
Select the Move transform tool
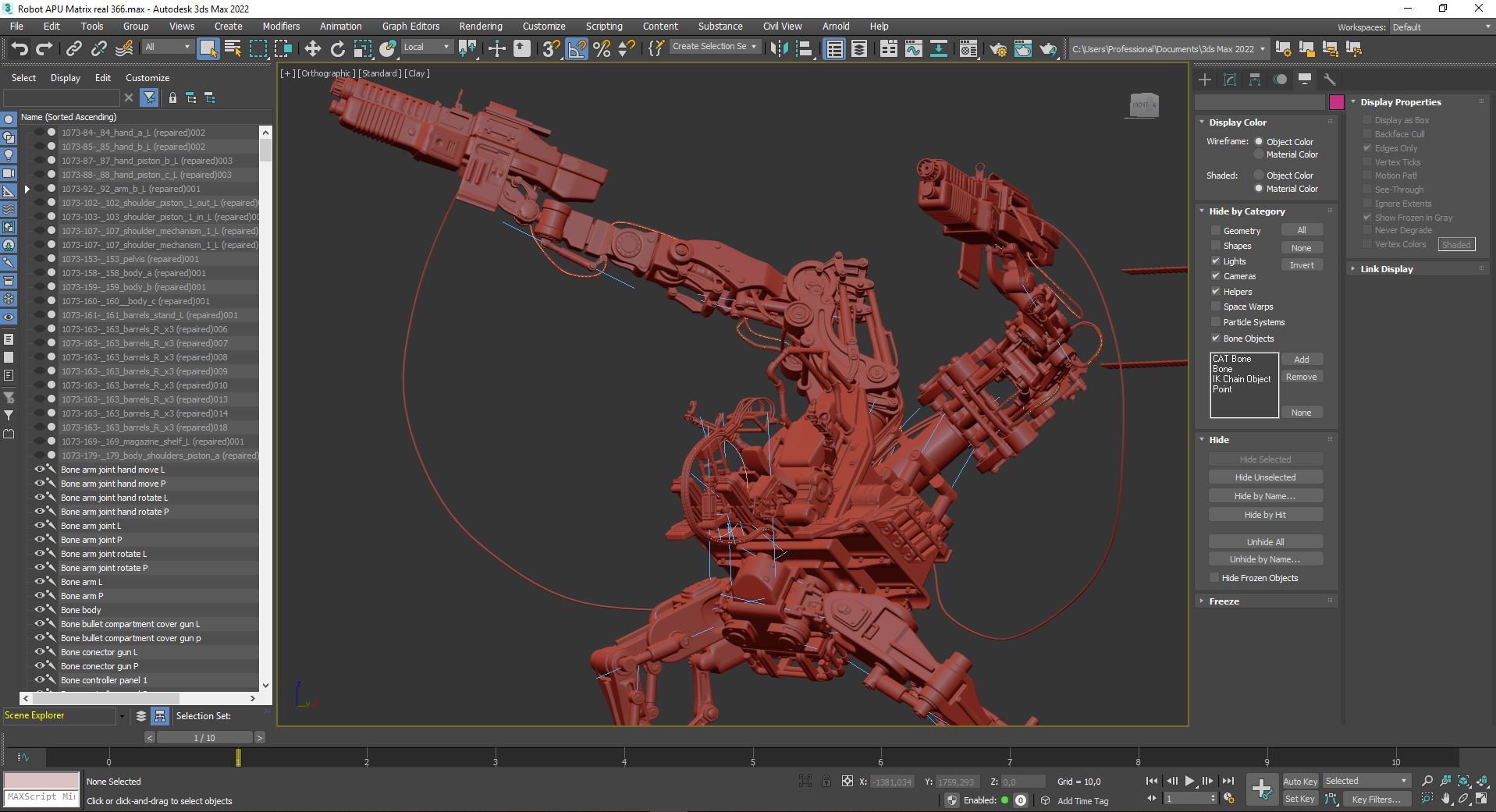pyautogui.click(x=312, y=49)
